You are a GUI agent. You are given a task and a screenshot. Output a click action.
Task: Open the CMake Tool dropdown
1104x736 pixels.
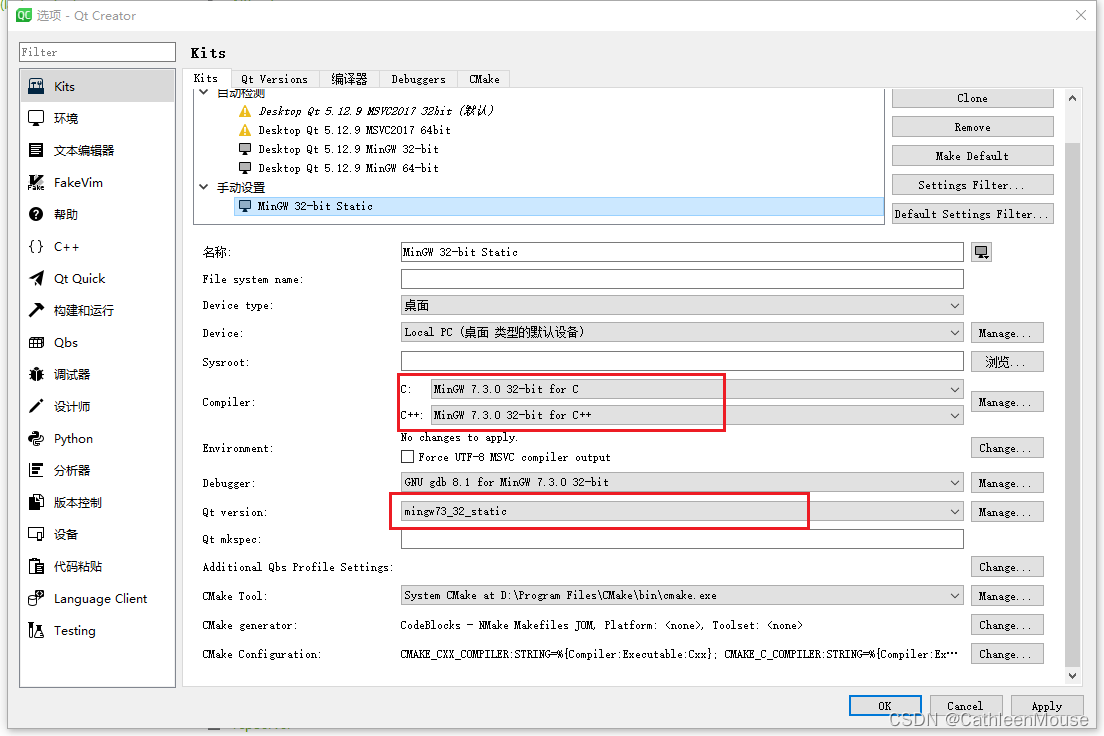click(x=682, y=596)
